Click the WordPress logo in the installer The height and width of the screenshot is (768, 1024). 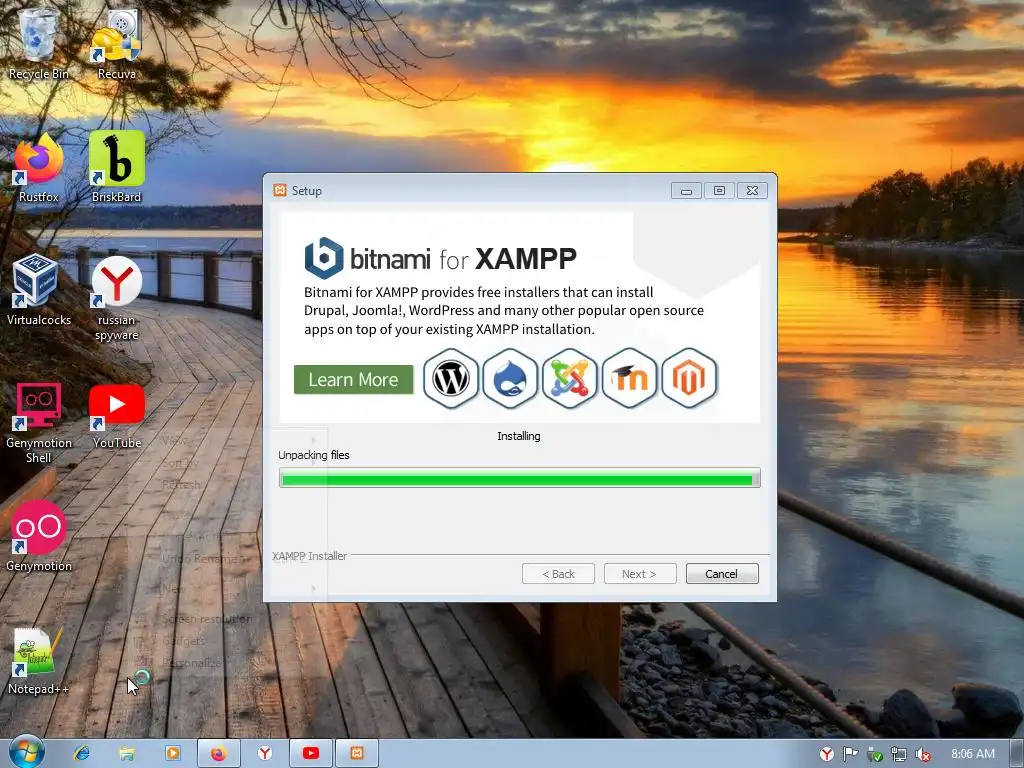coord(451,378)
